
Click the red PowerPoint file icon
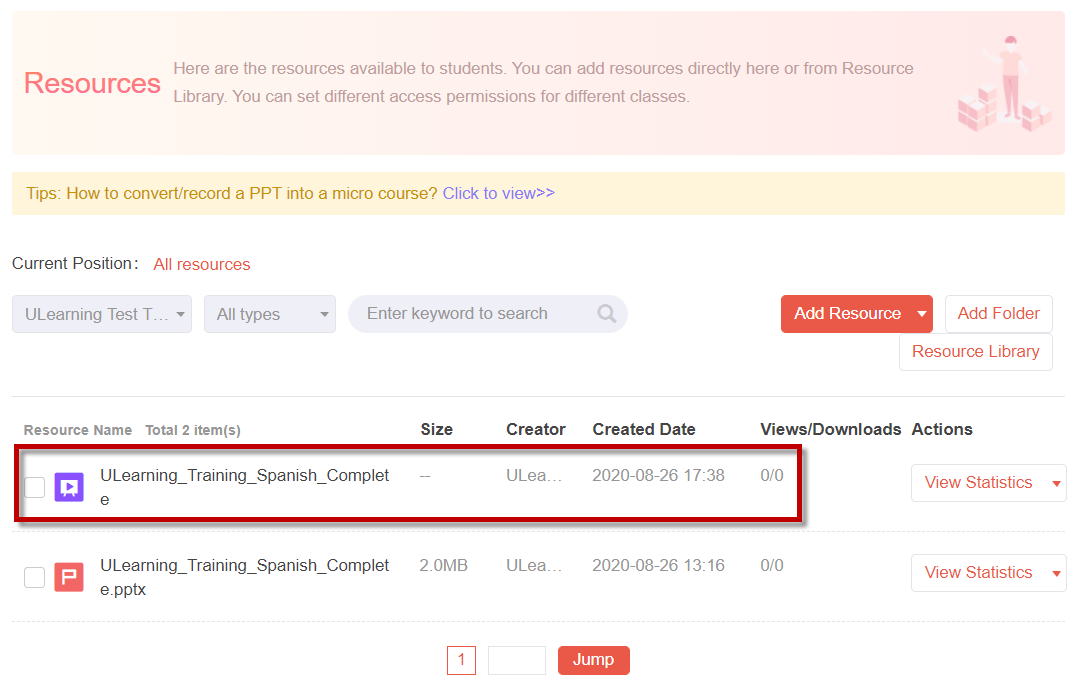pyautogui.click(x=69, y=577)
